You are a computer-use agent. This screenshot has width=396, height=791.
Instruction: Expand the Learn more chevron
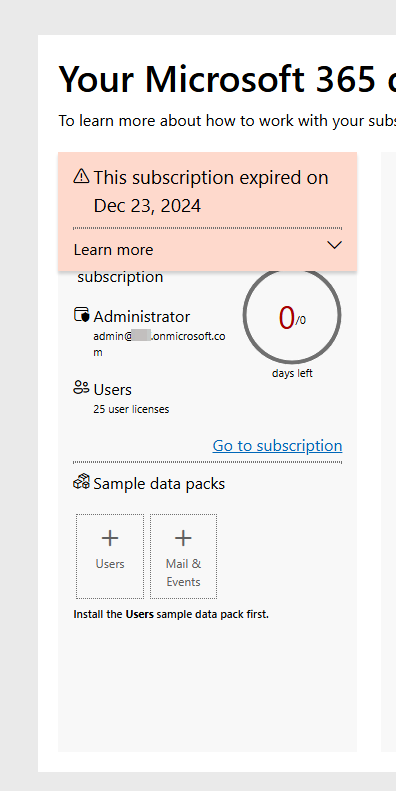(x=334, y=245)
